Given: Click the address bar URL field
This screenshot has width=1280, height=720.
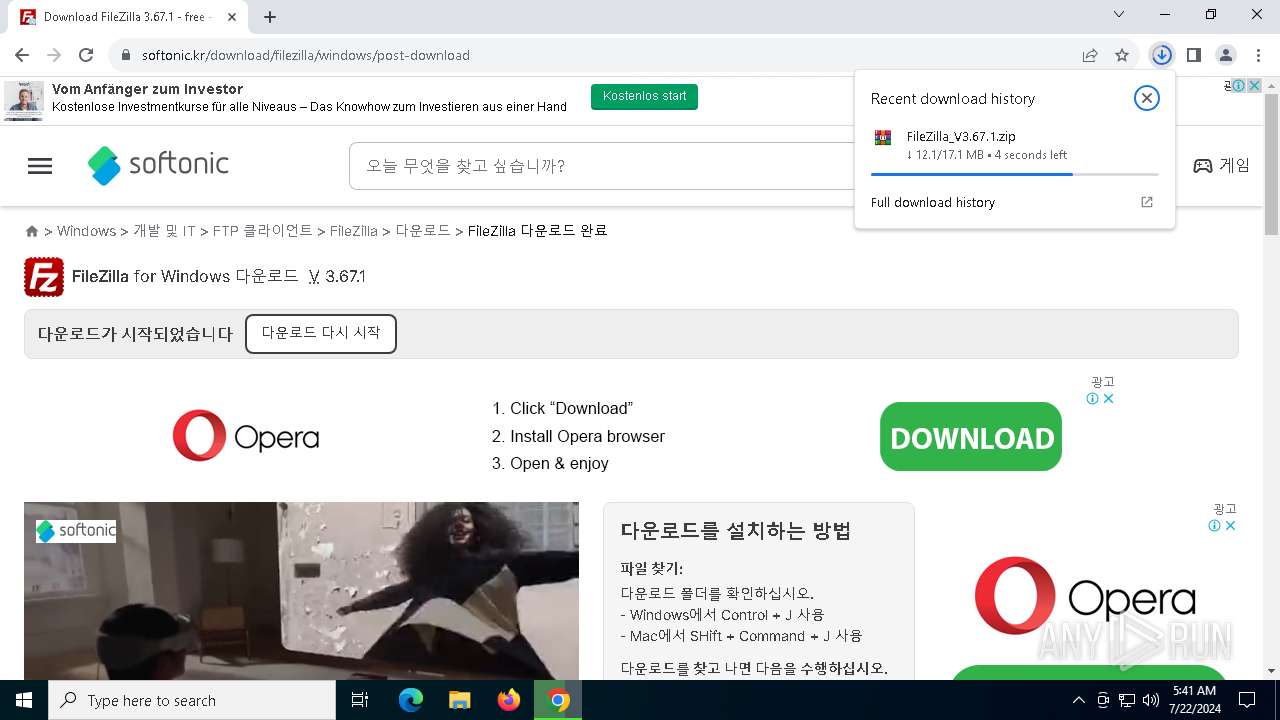Looking at the screenshot, I should (590, 55).
